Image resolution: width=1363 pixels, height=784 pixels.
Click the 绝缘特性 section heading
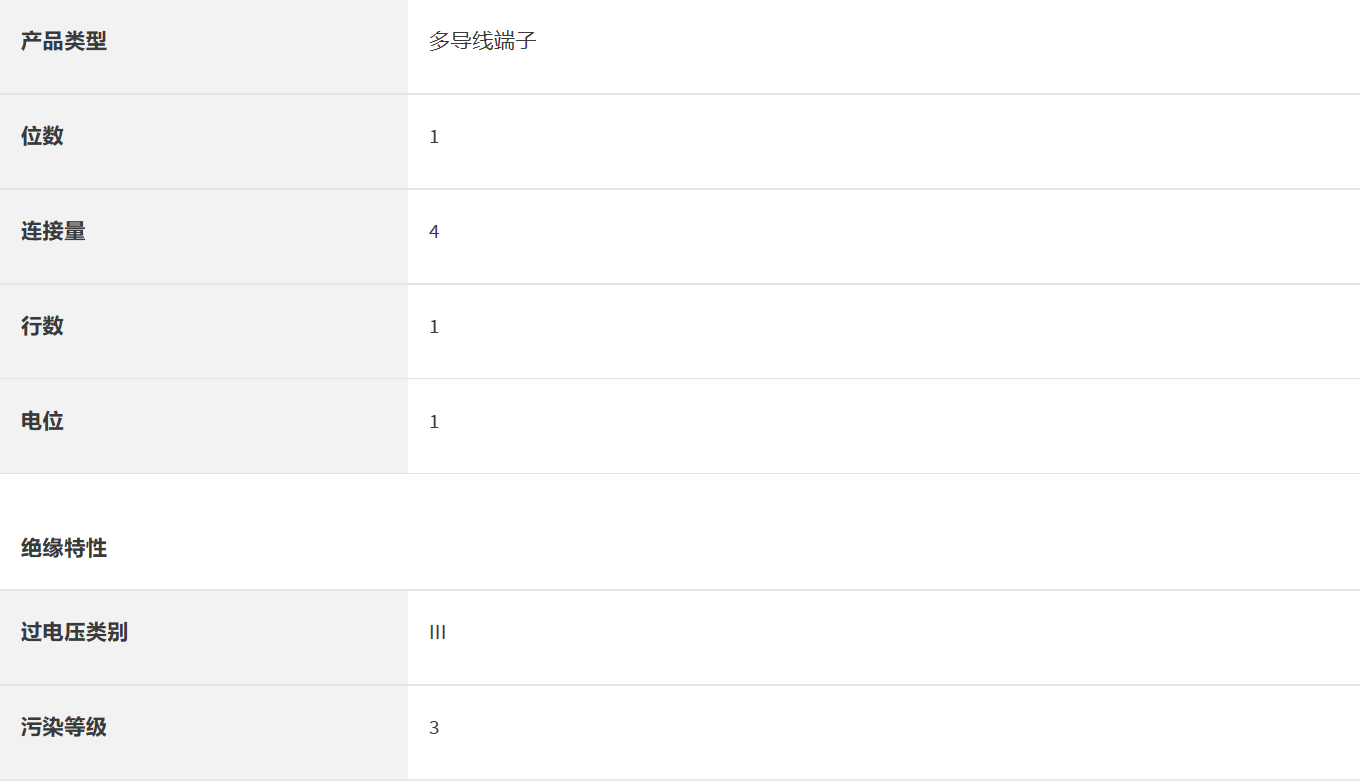[64, 548]
